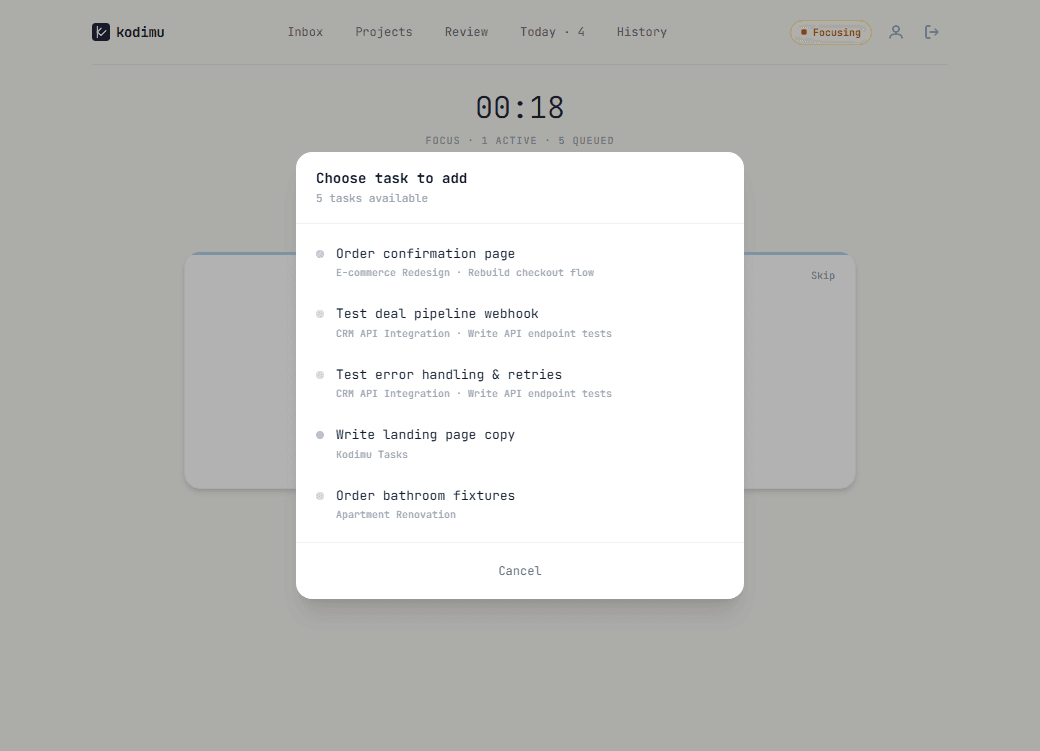Switch to the Inbox tab
1040x751 pixels.
[x=305, y=31]
